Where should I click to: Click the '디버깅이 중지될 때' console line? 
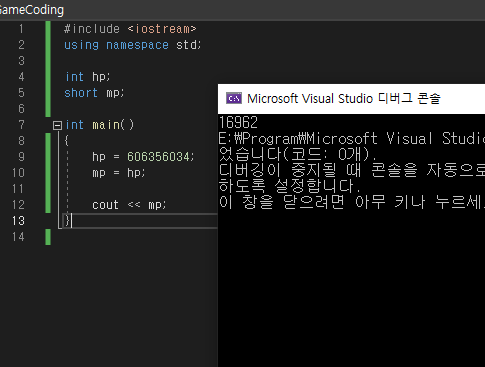[352, 170]
